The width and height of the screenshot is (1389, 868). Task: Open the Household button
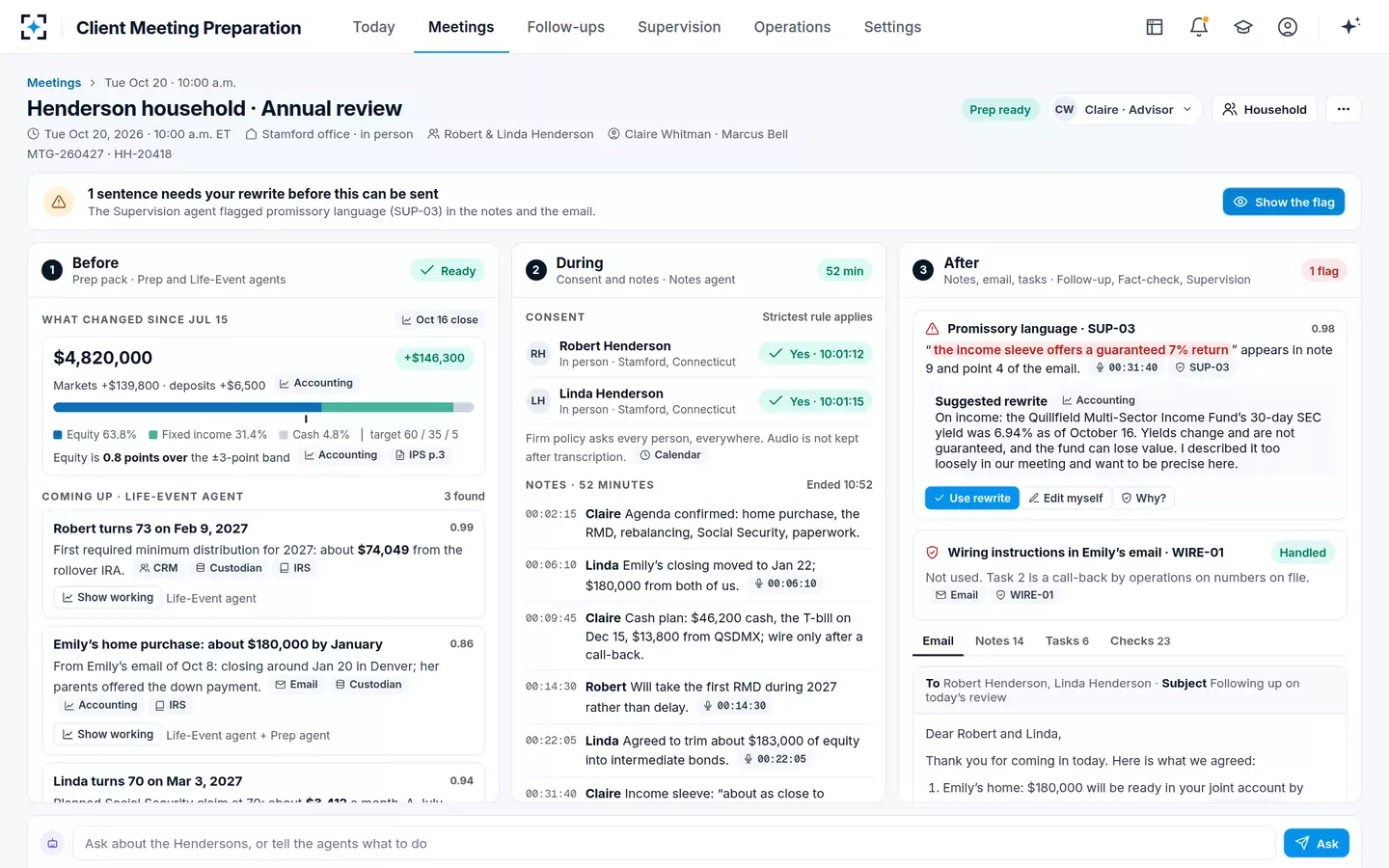point(1265,109)
